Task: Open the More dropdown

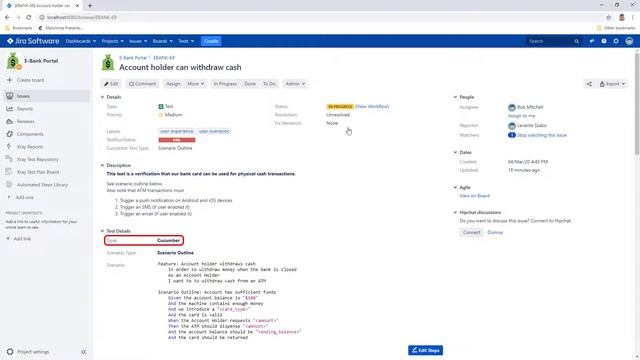Action: click(196, 84)
